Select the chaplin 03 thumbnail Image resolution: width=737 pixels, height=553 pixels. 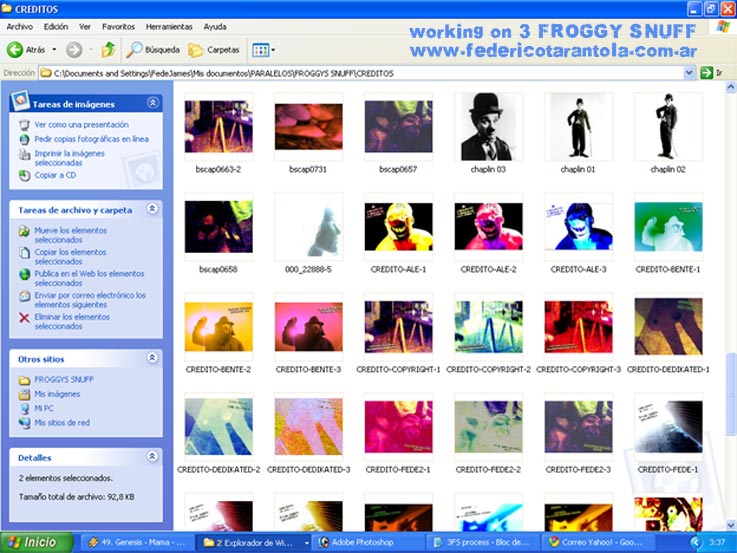click(x=487, y=127)
